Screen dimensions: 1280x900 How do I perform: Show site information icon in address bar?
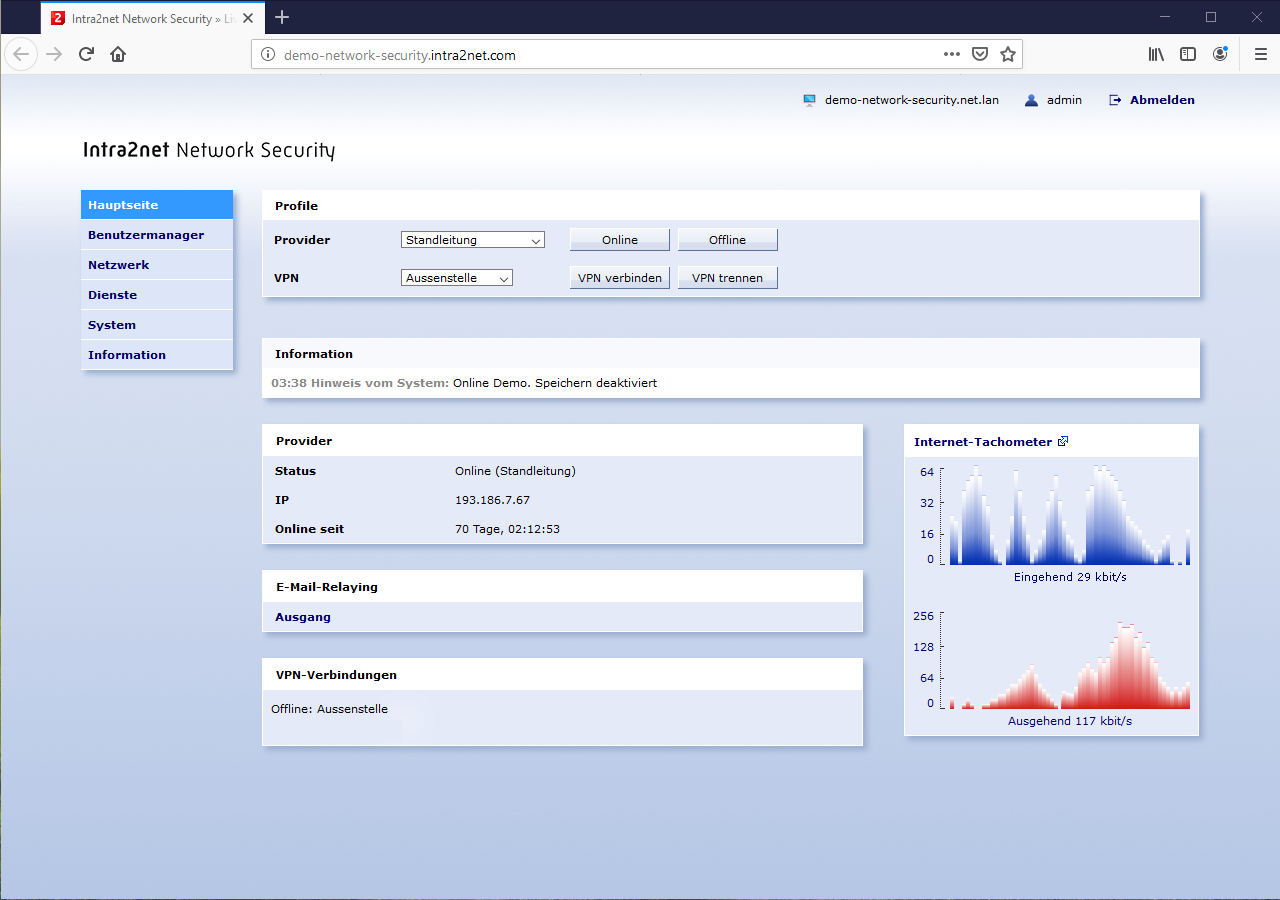(267, 55)
